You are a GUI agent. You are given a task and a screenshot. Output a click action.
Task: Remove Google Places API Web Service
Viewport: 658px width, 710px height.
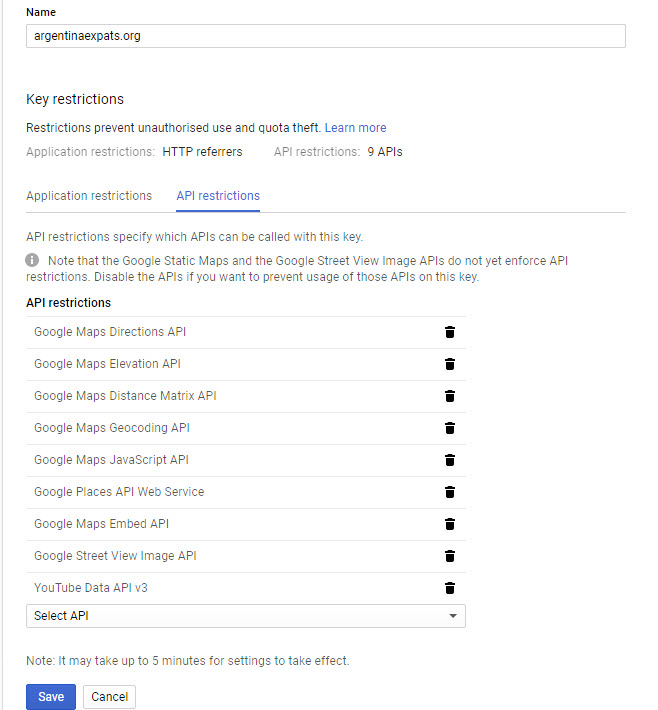coord(450,492)
